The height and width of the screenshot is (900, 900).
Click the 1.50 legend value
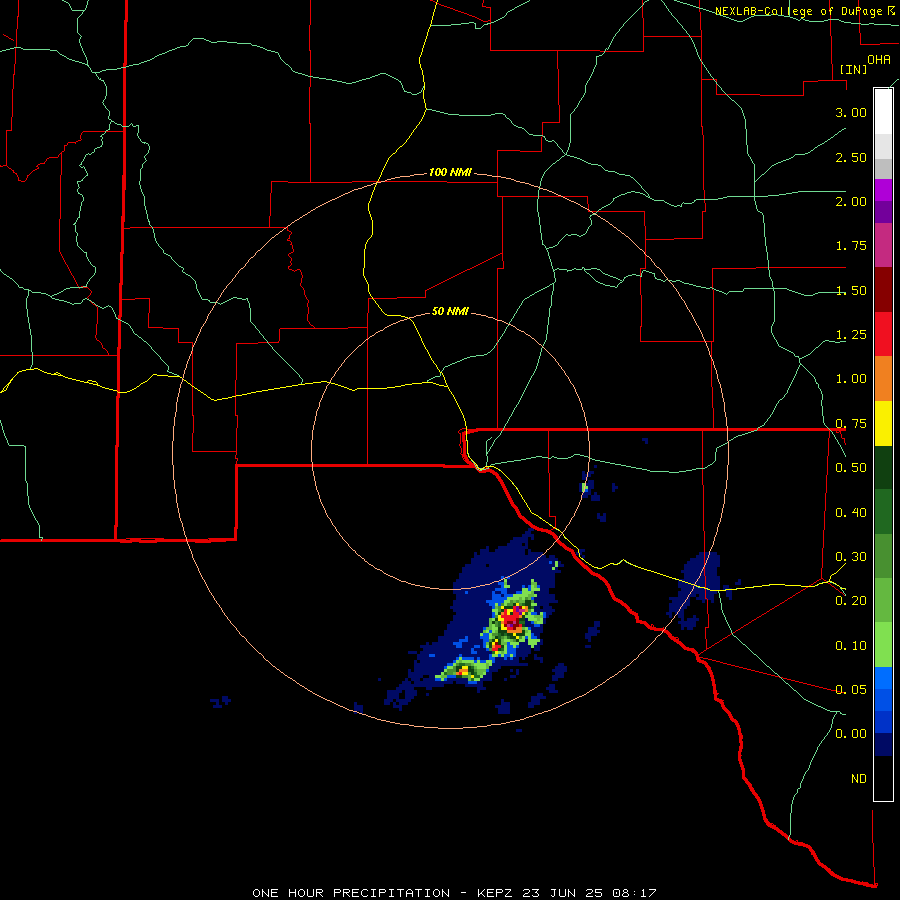pos(851,290)
